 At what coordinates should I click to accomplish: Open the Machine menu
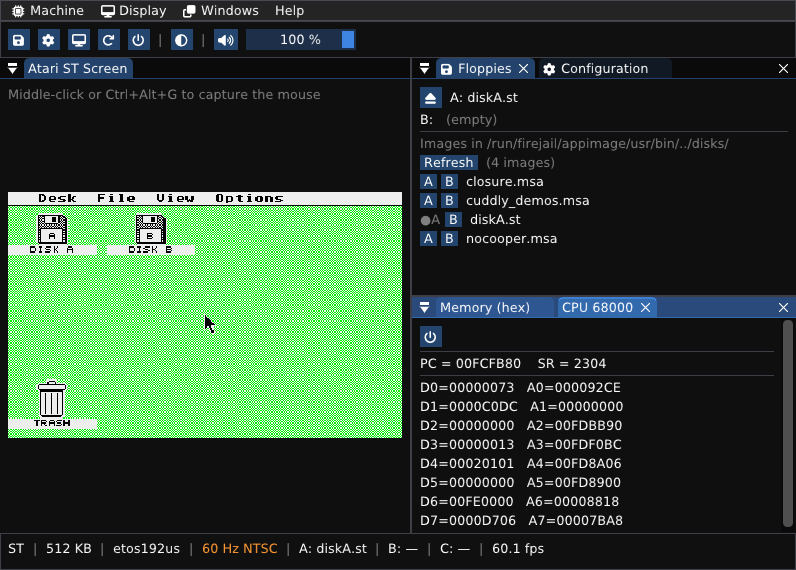click(48, 11)
